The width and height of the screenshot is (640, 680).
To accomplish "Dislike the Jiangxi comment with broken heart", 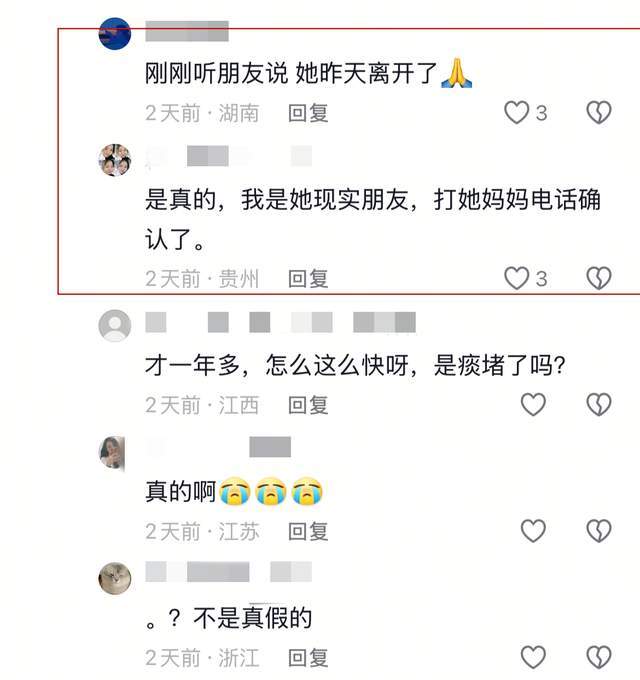I will pyautogui.click(x=599, y=405).
